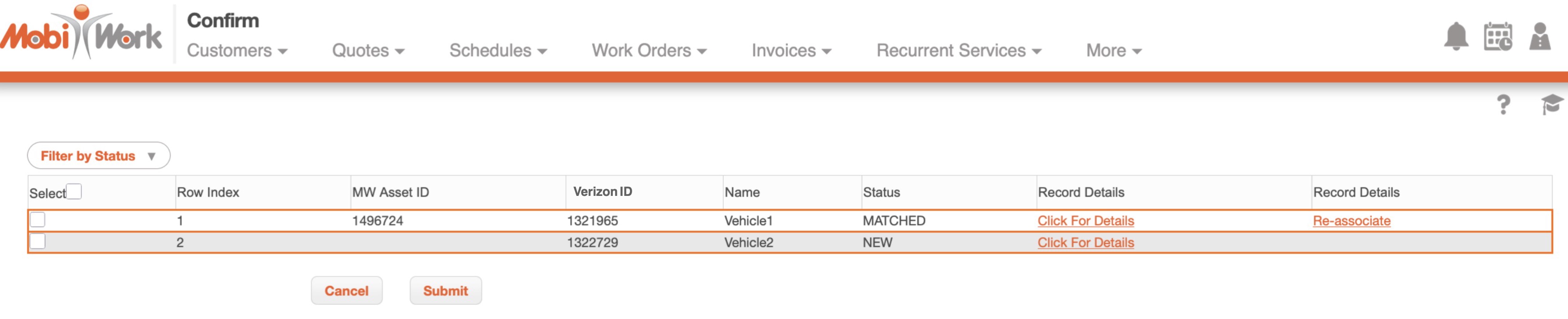This screenshot has height=319, width=1568.
Task: Open Click For Details for Vehicle2
Action: (1085, 242)
